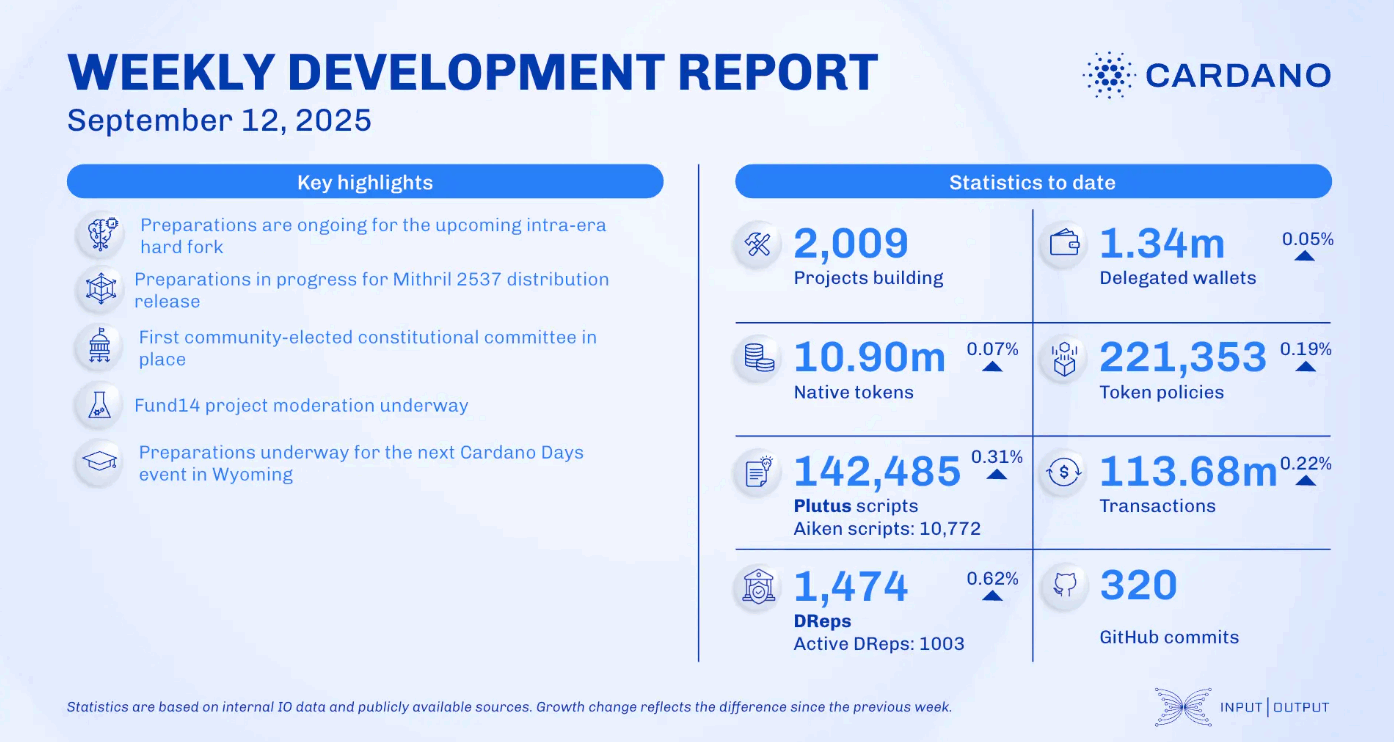Click the INPUT | OUTPUT wordmark
The image size is (1394, 742).
pyautogui.click(x=1275, y=707)
